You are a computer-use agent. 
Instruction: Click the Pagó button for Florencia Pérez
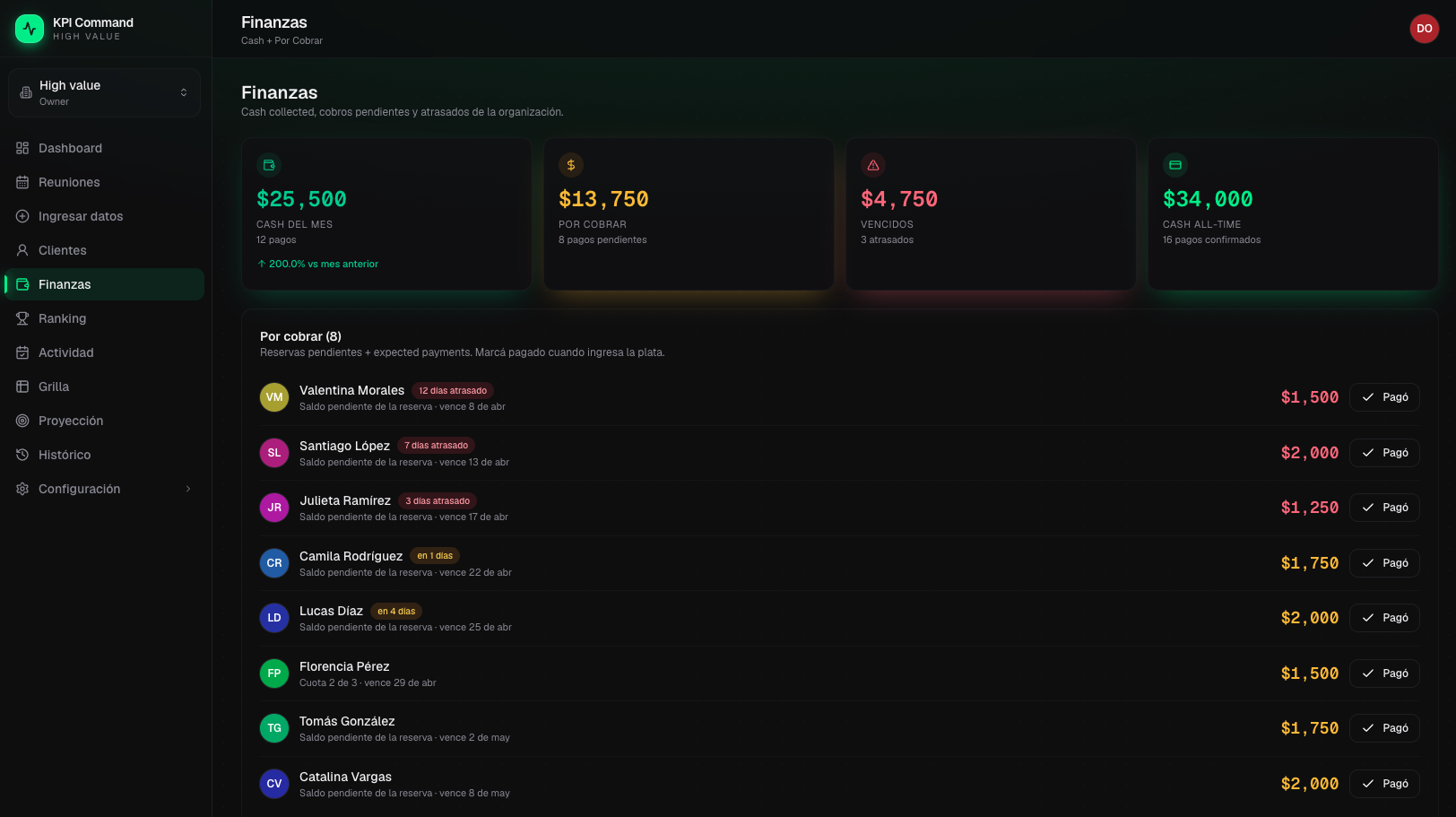(1384, 674)
